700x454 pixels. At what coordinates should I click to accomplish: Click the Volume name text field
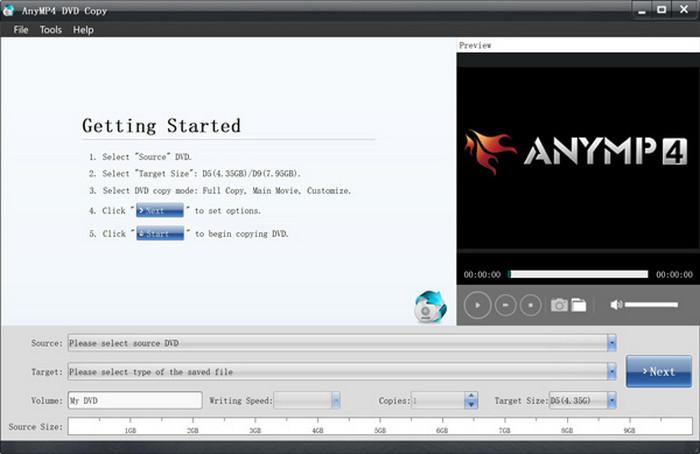[x=134, y=401]
